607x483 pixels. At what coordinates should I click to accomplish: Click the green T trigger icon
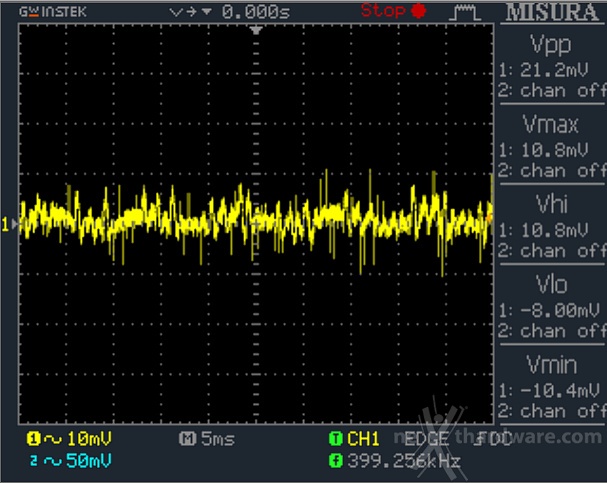coord(335,438)
